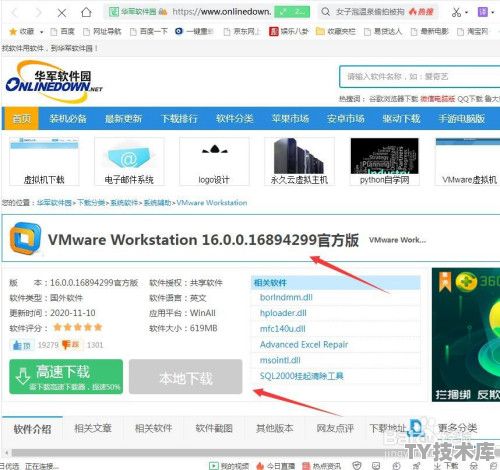Click the scissors screenshot tool icon
The image size is (500, 470).
pos(456,12)
